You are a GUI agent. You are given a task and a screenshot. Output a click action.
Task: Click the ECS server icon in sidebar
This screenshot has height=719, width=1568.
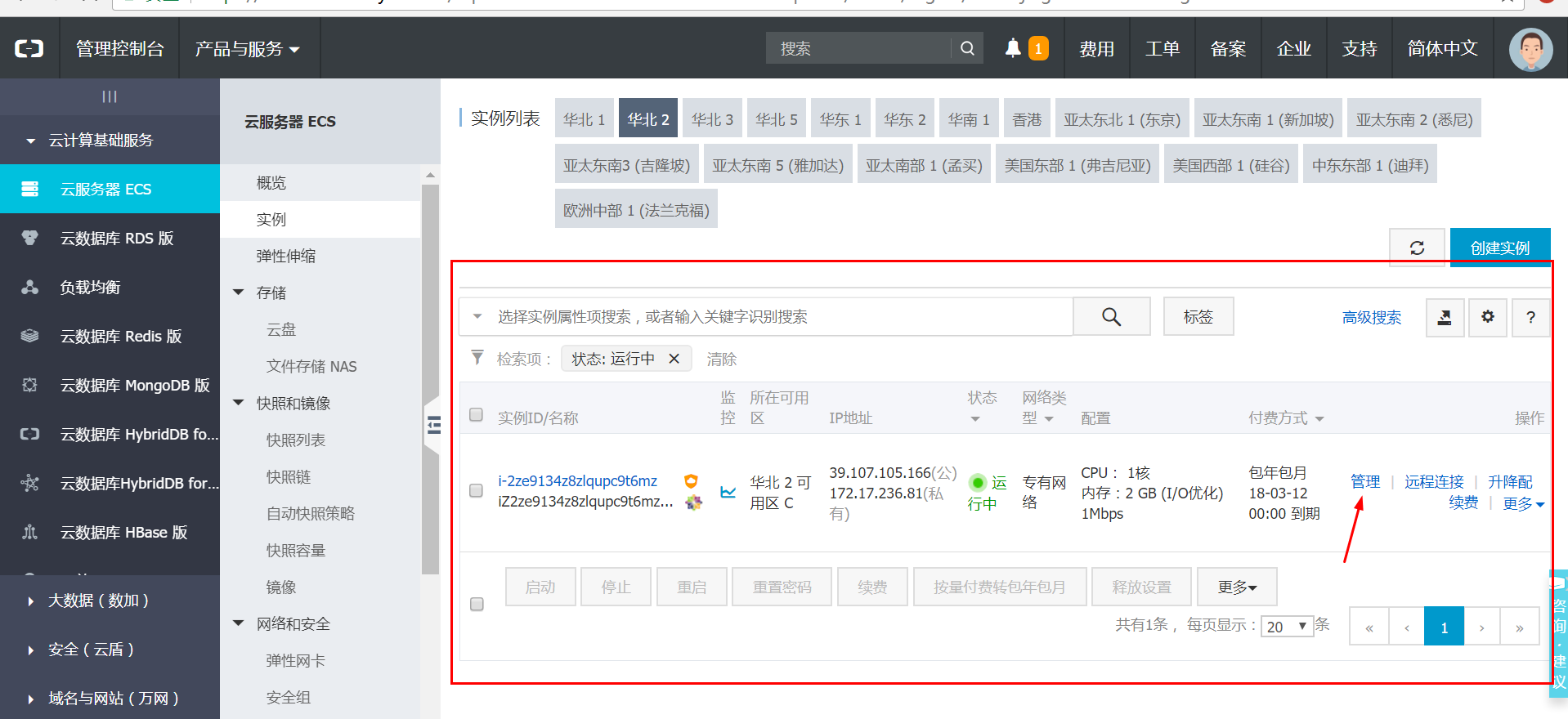pos(30,189)
